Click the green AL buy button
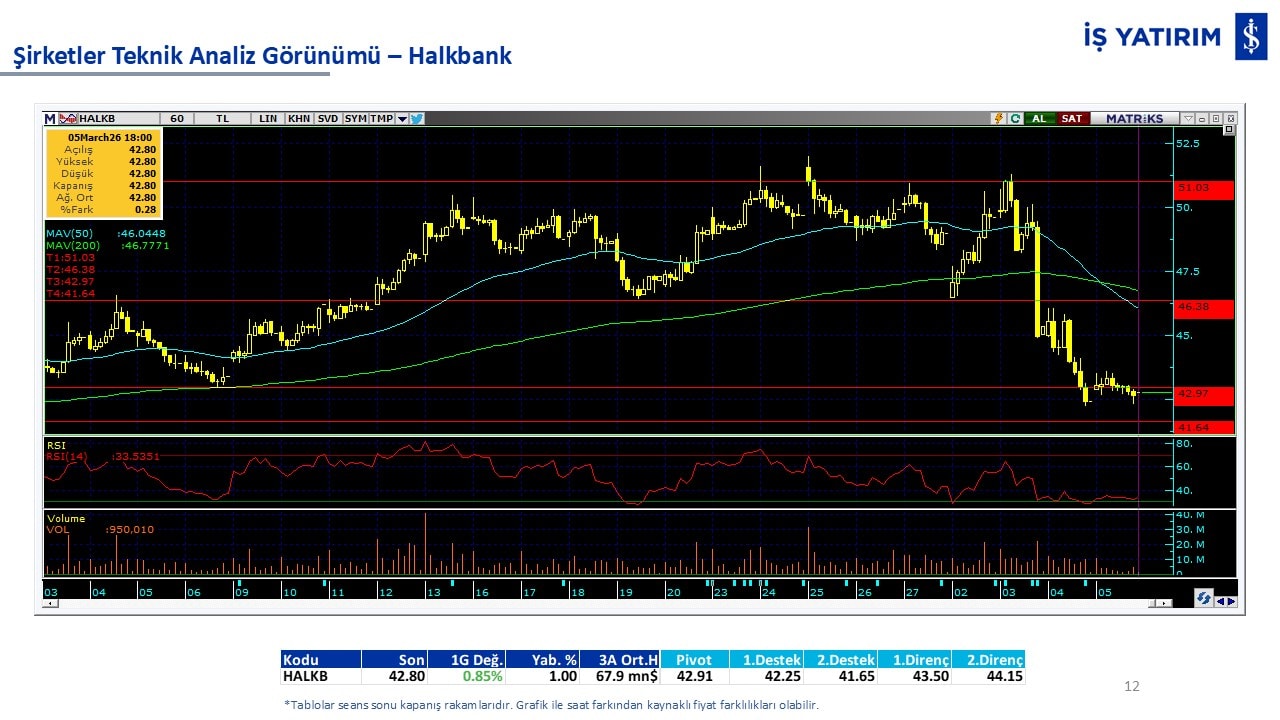Image resolution: width=1280 pixels, height=720 pixels. pyautogui.click(x=1039, y=118)
